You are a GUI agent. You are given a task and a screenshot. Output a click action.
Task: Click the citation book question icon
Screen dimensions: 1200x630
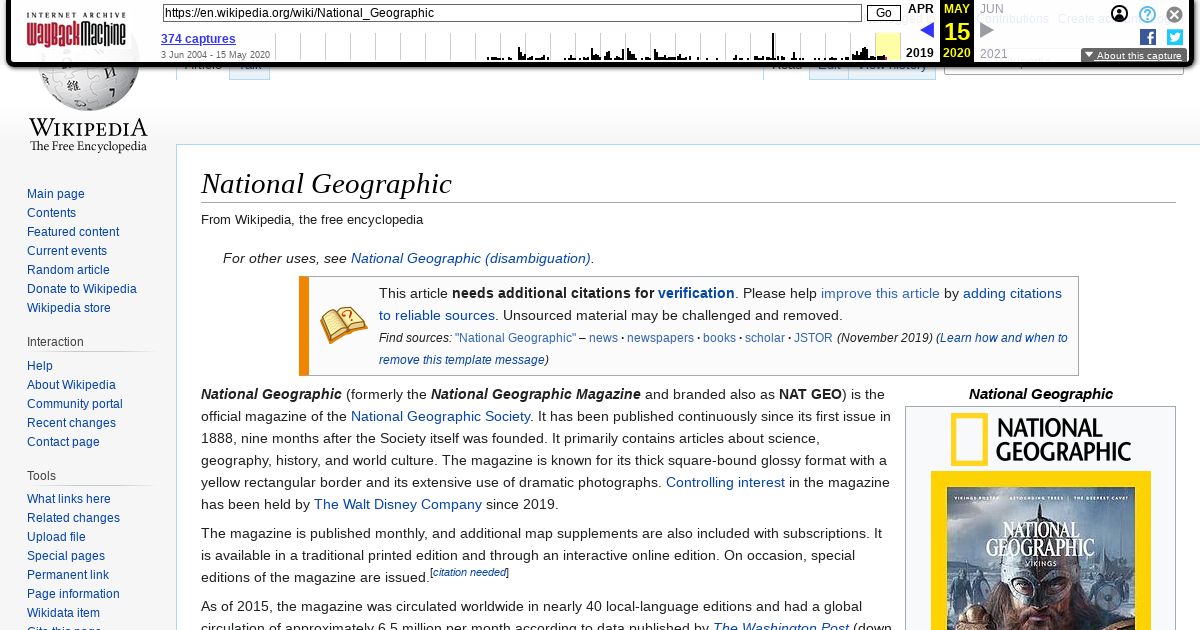[344, 325]
